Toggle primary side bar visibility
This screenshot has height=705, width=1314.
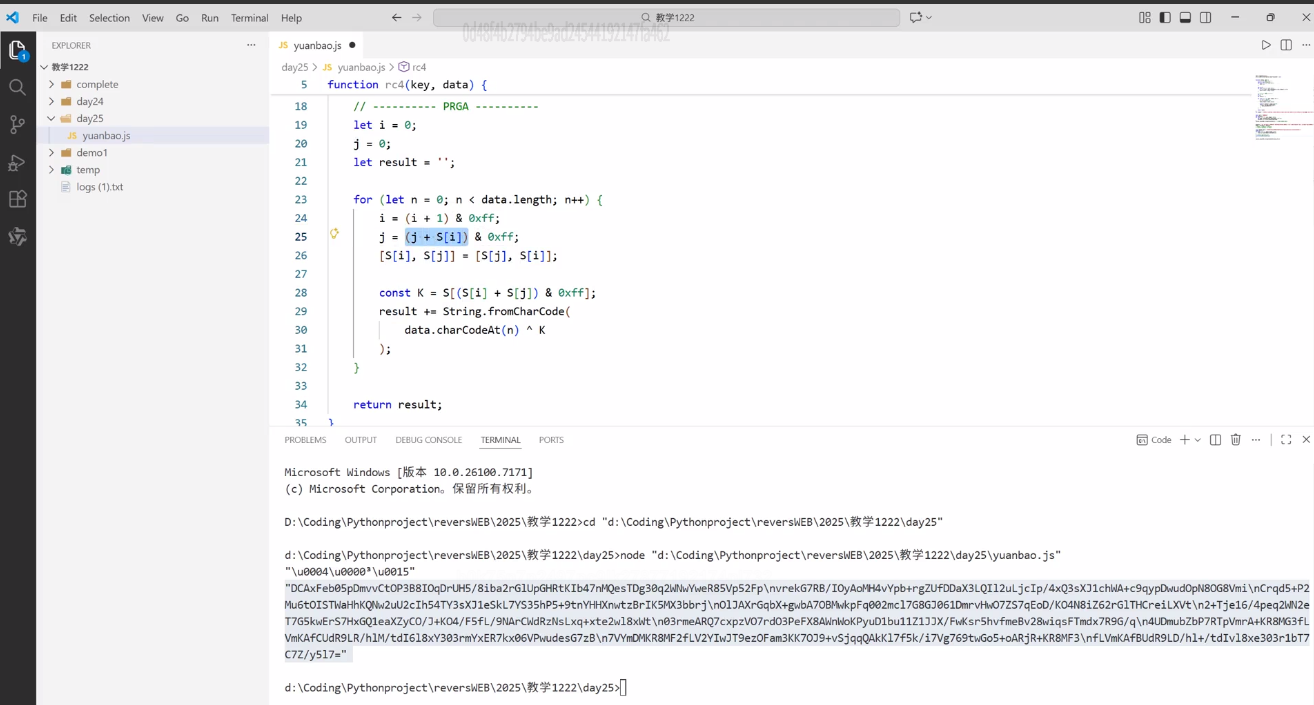click(1165, 17)
